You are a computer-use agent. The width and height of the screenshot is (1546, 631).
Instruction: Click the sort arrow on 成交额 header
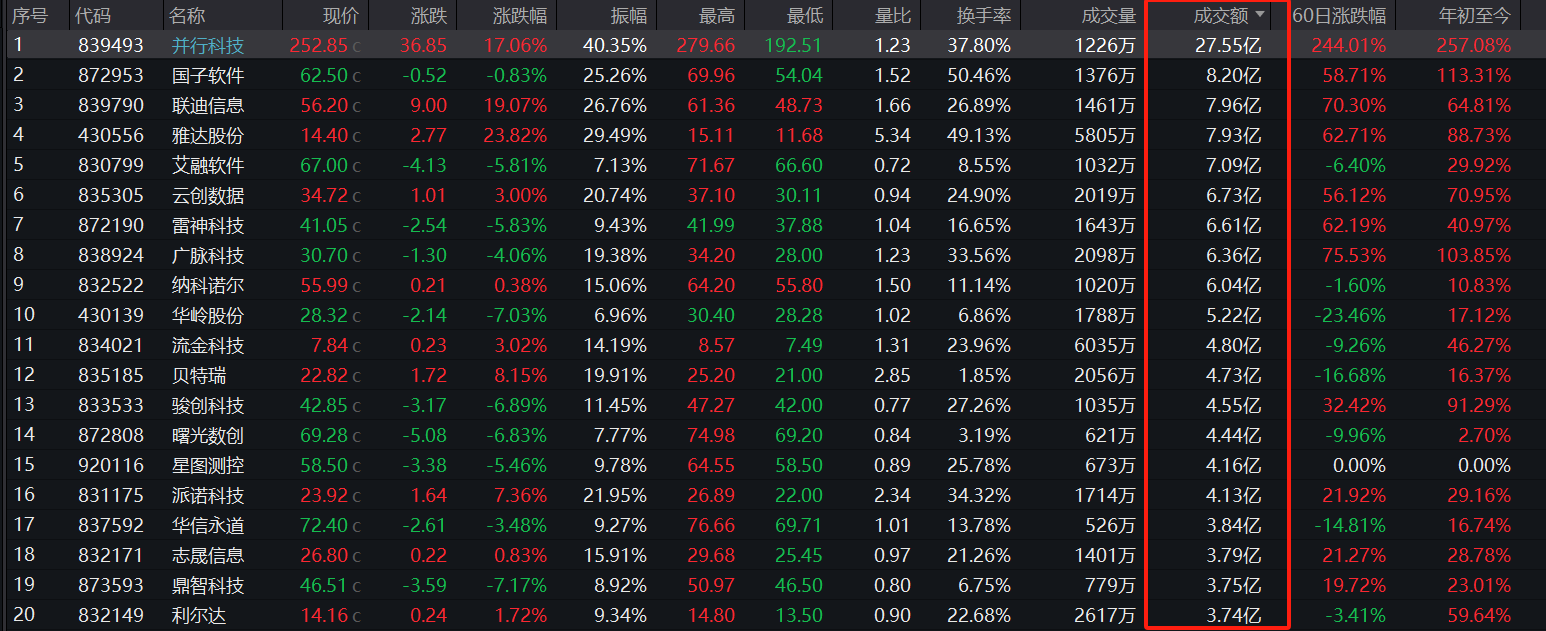click(x=1259, y=15)
